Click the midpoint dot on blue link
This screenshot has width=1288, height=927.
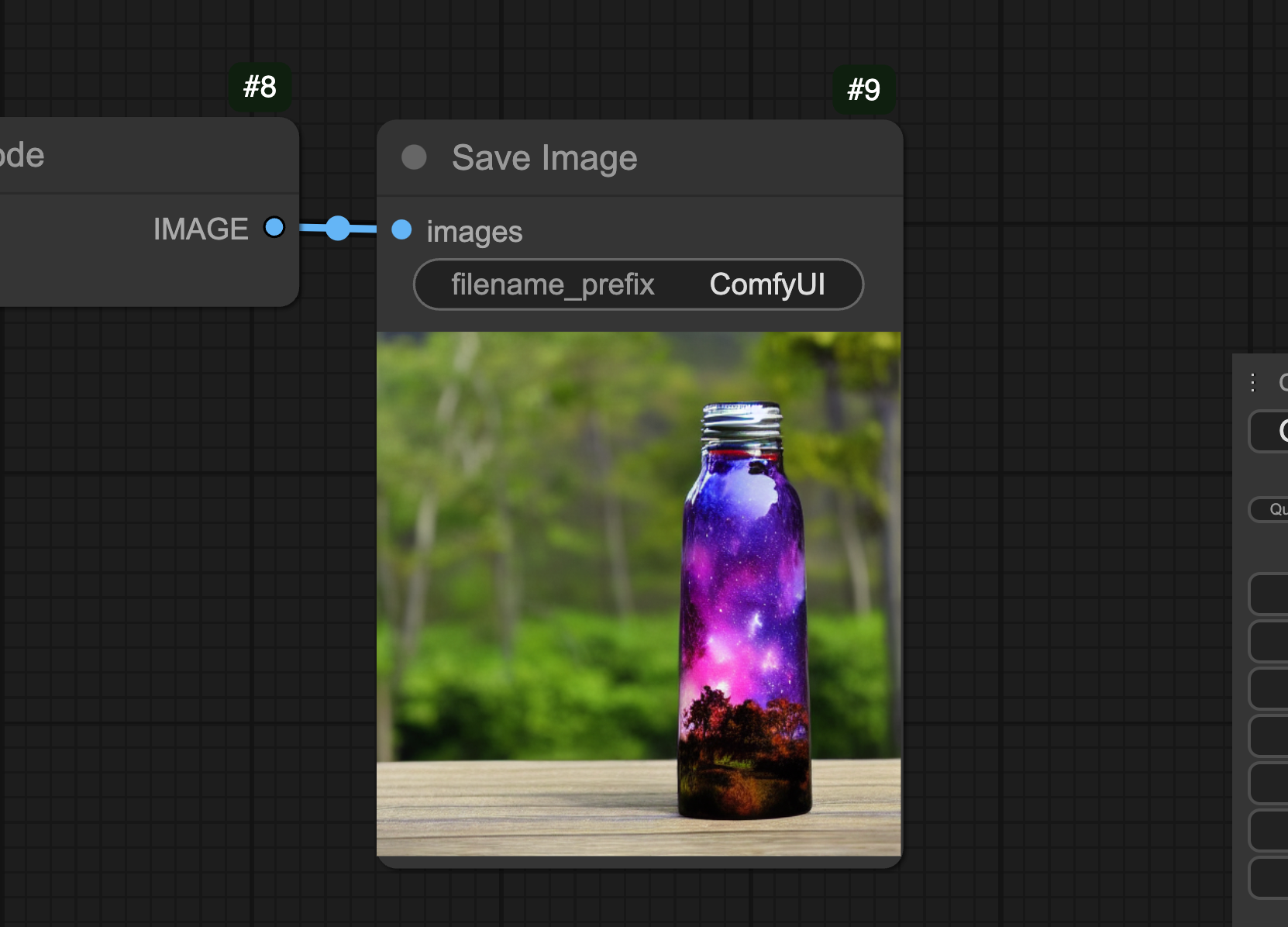338,228
